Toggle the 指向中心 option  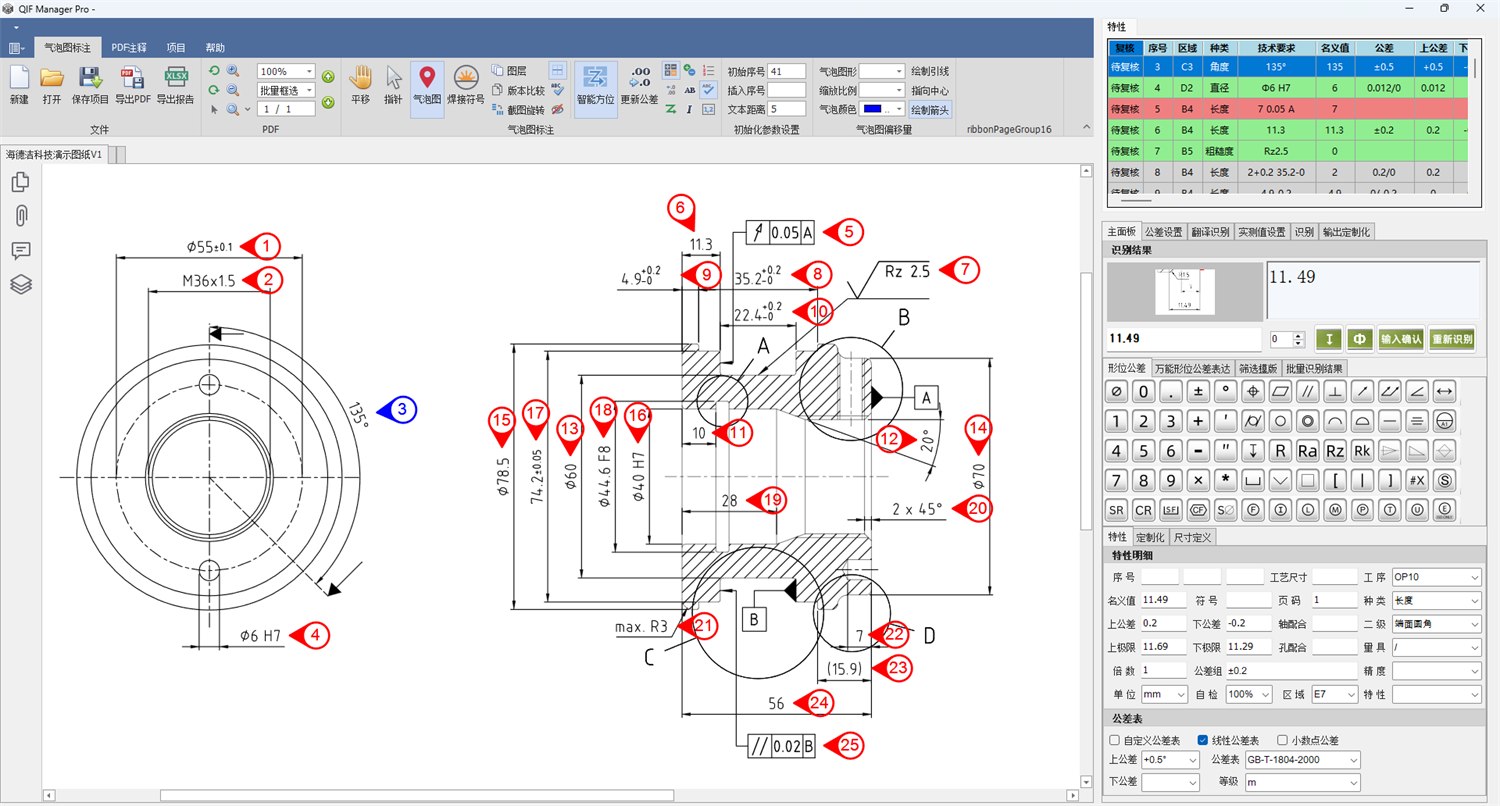pos(930,91)
